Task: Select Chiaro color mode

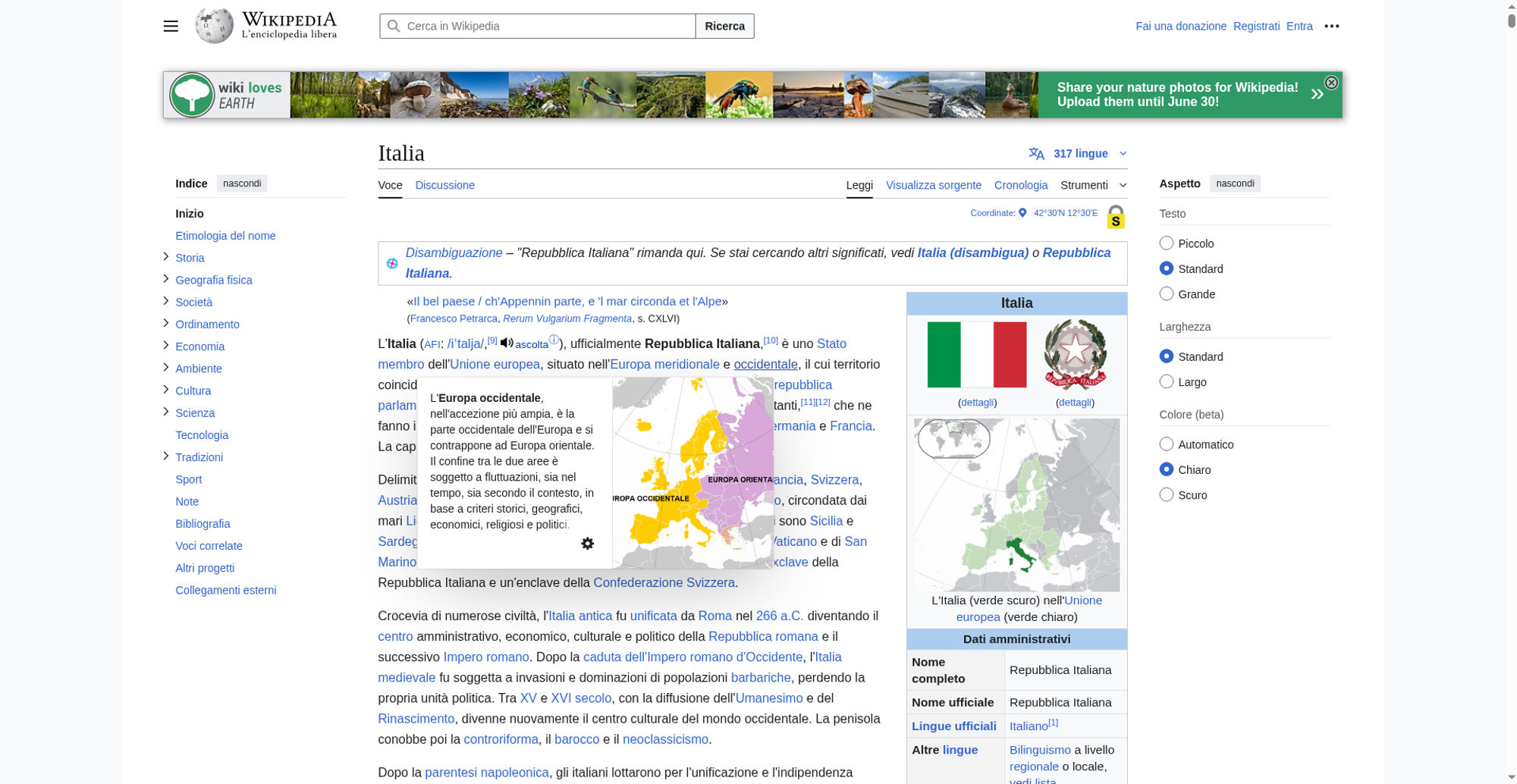Action: 1167,469
